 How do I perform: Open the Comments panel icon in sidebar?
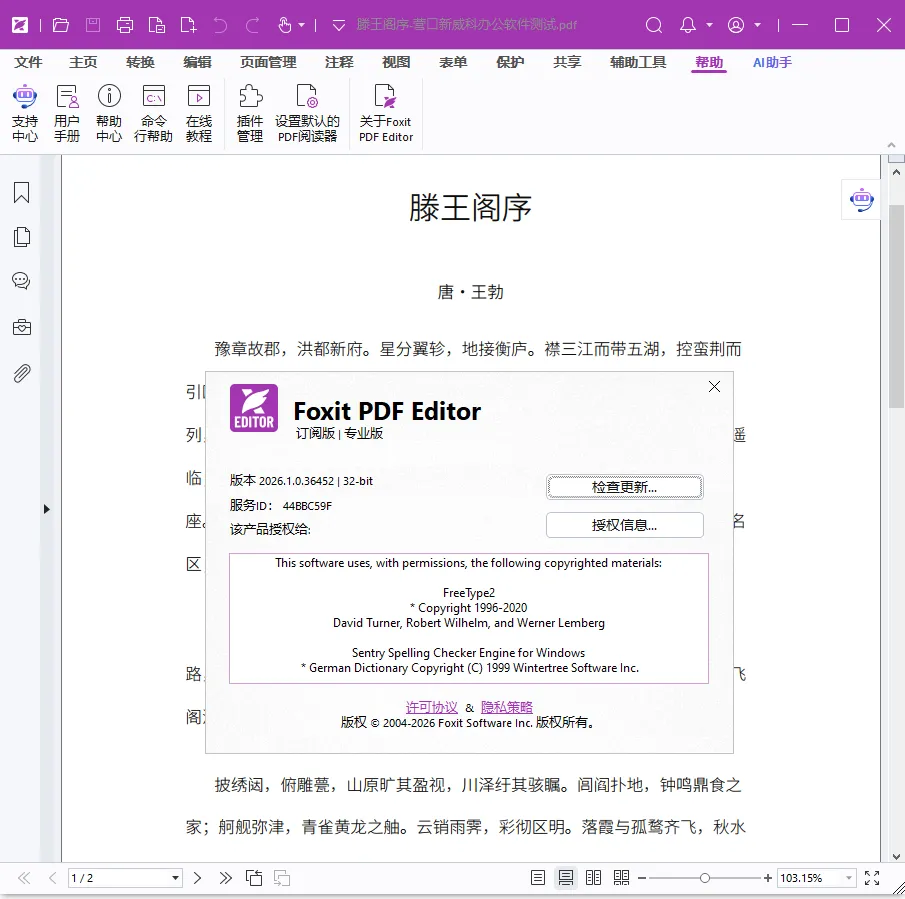click(21, 281)
